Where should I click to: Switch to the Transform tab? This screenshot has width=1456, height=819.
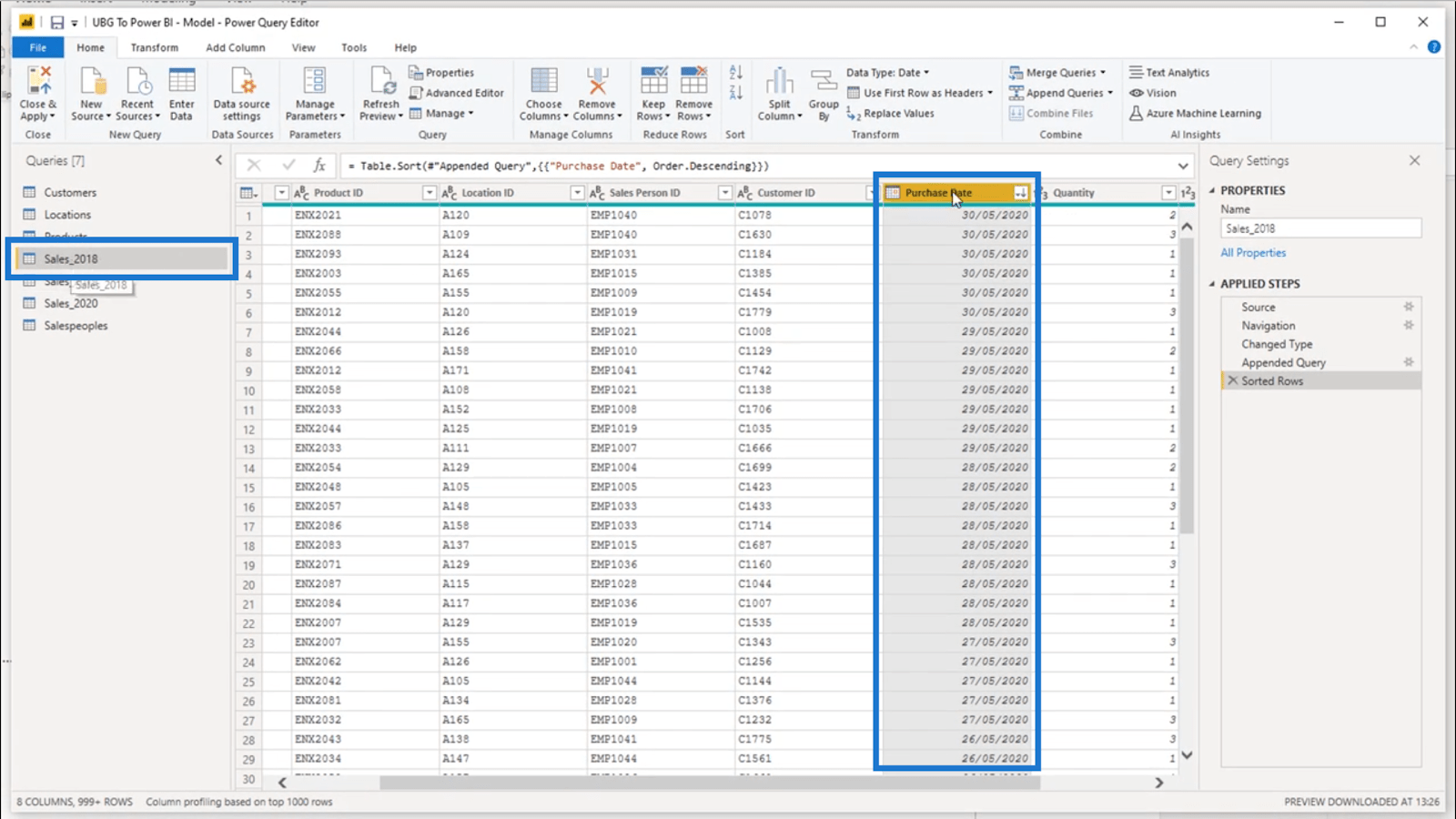(x=154, y=47)
